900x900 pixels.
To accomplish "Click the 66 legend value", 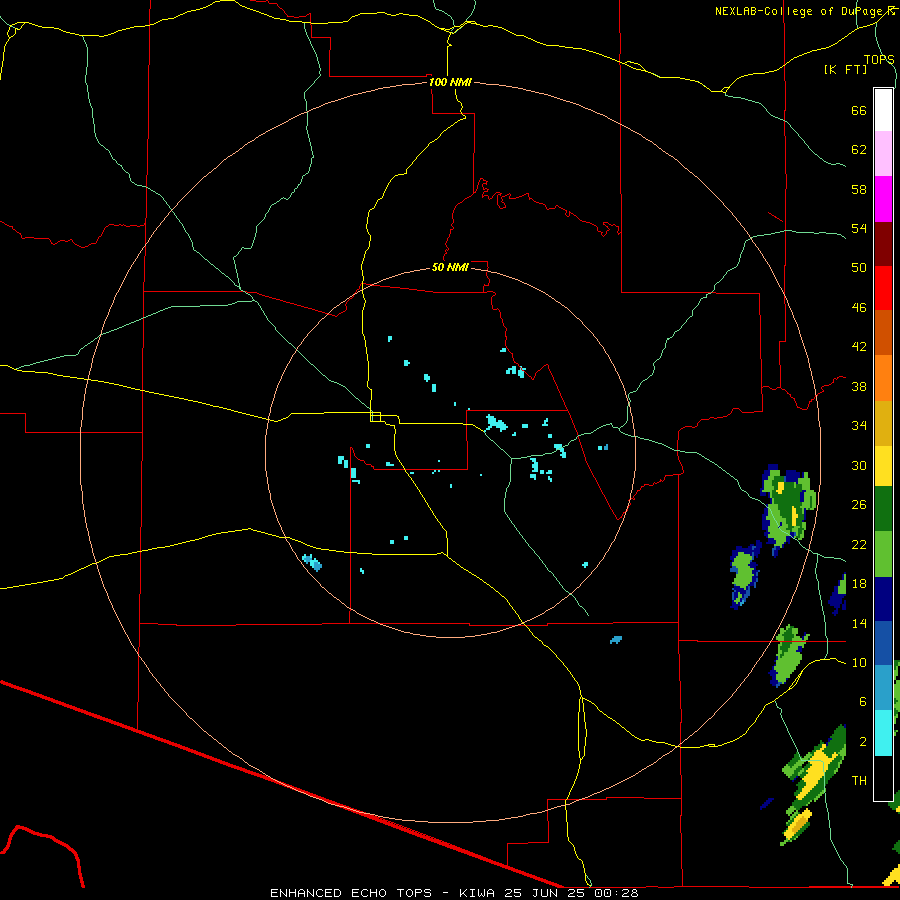I will point(859,110).
